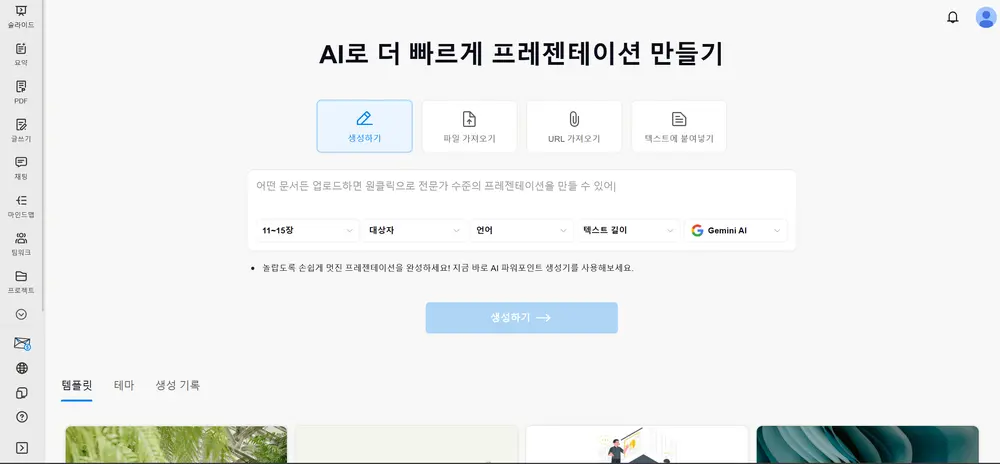Click the stacked squares icon in the sidebar
The image size is (1000, 464).
click(22, 393)
